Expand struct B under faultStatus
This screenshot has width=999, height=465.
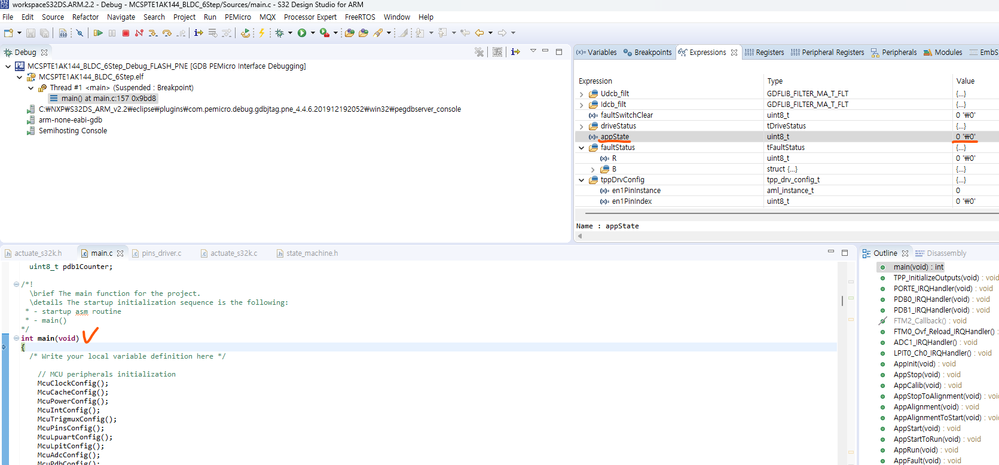[593, 169]
